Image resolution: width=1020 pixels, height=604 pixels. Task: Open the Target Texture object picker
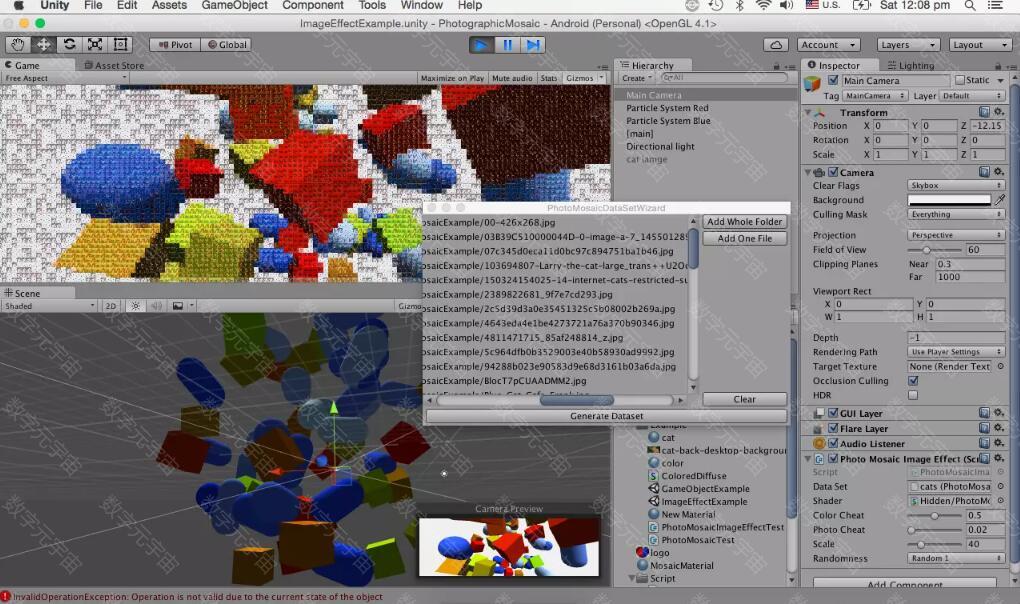click(x=1000, y=366)
